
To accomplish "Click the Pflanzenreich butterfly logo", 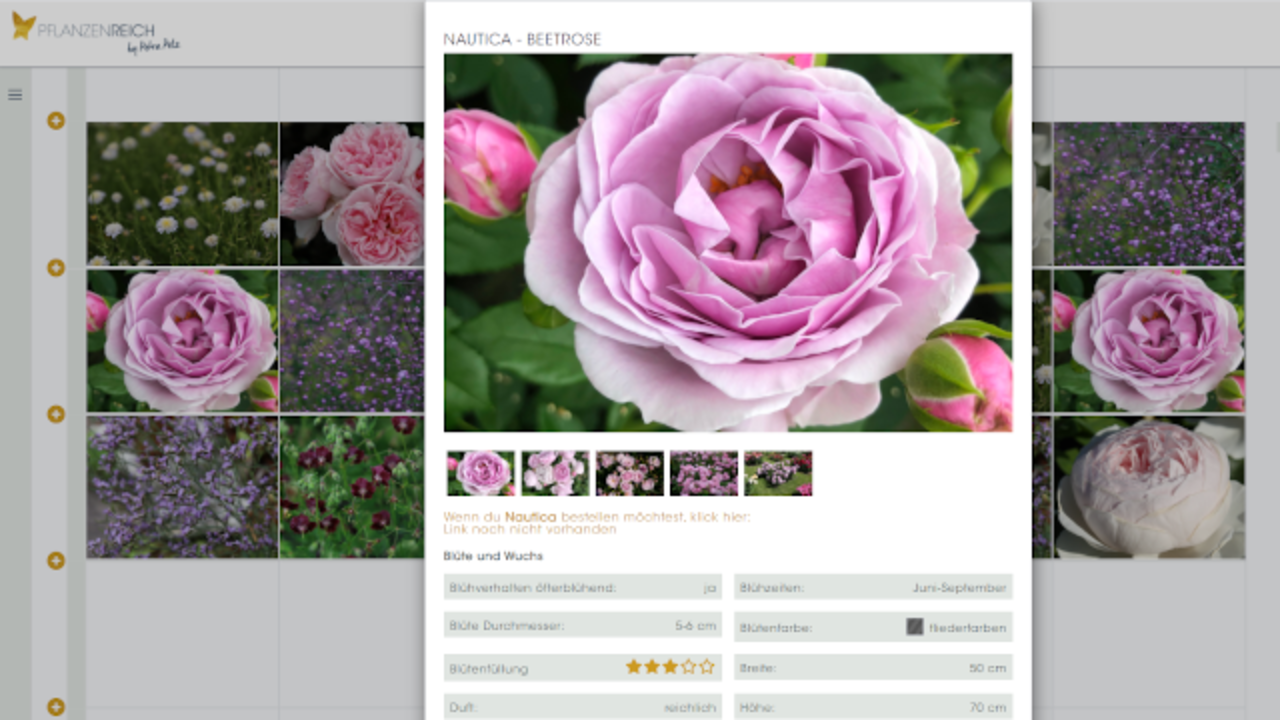I will (24, 26).
